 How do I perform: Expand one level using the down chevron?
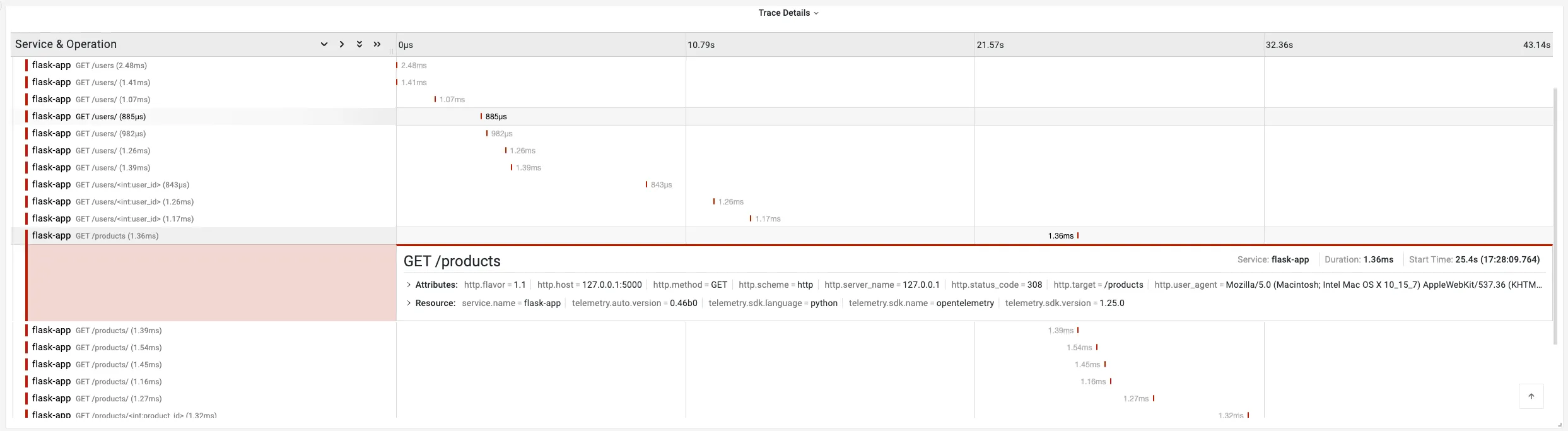pyautogui.click(x=324, y=44)
